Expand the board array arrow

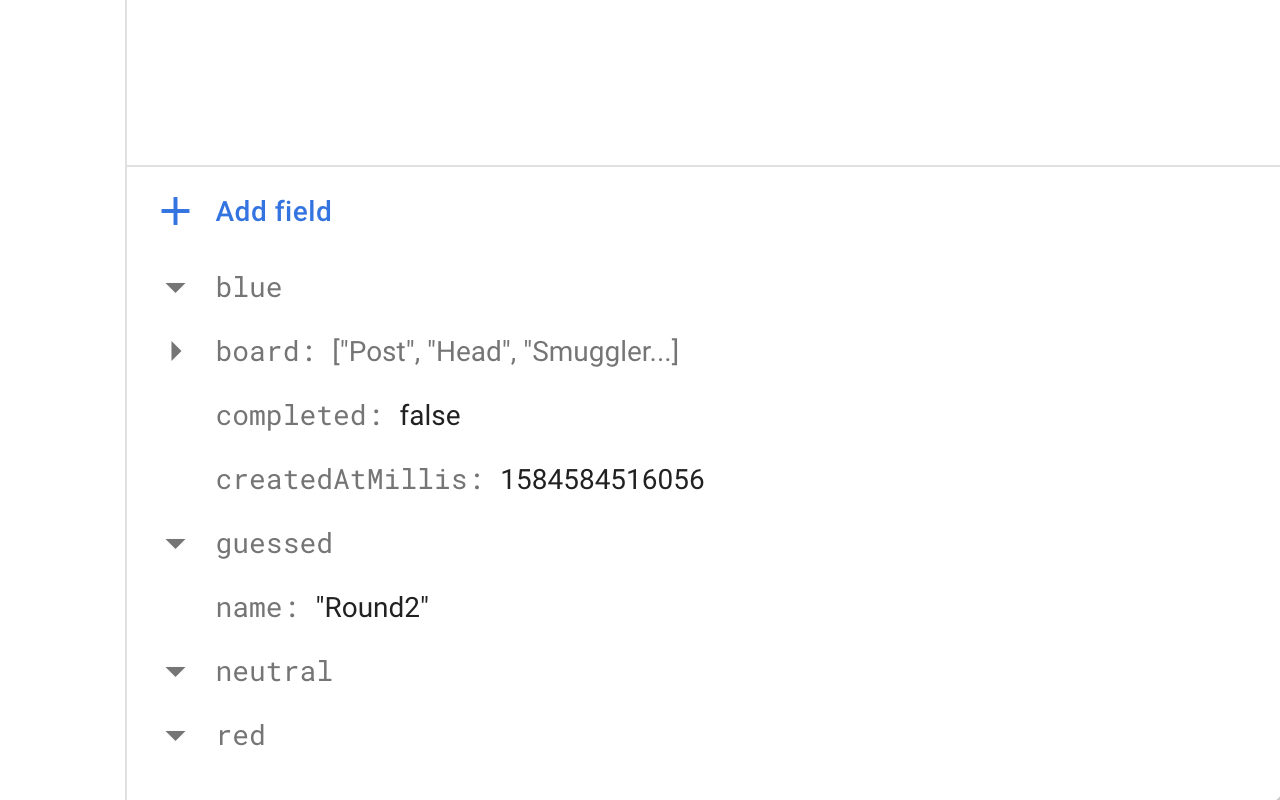click(x=176, y=351)
